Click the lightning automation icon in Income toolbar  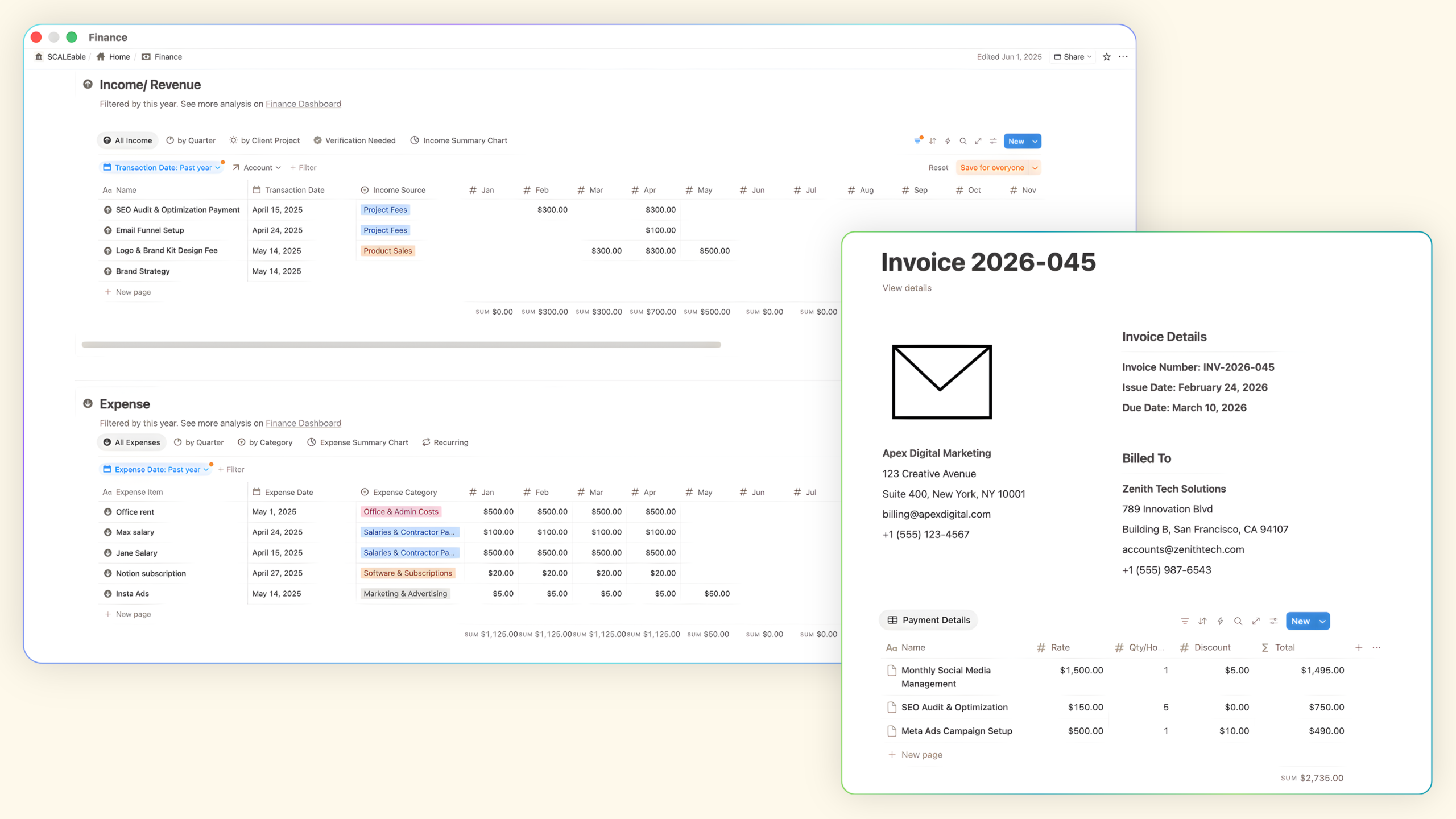point(948,141)
